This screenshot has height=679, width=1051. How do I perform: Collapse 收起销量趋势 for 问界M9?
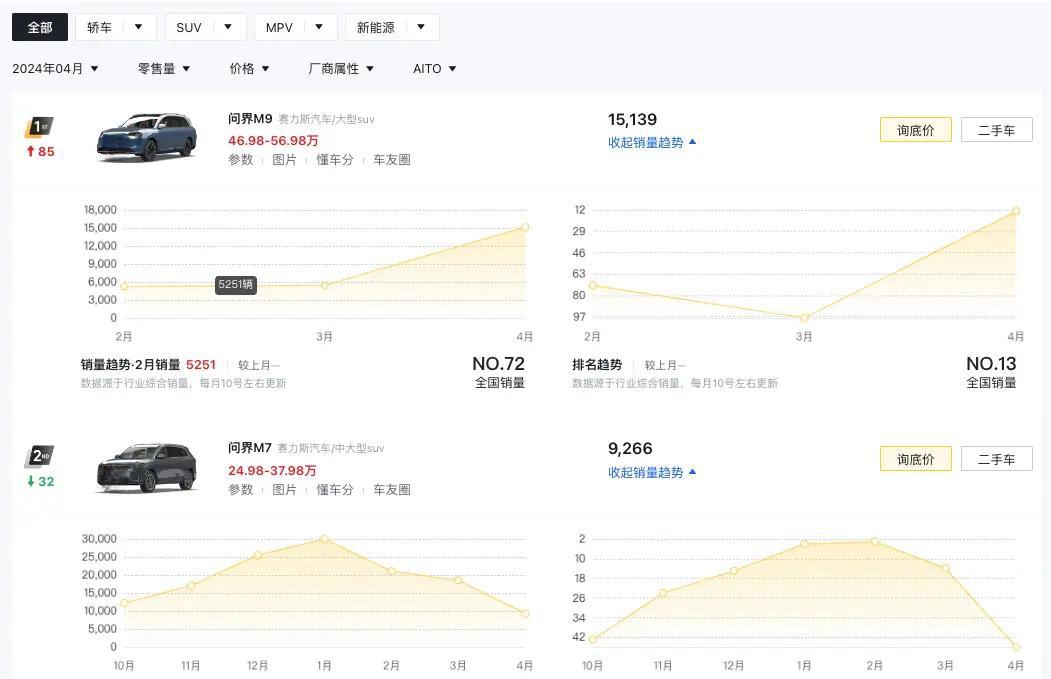(x=652, y=142)
